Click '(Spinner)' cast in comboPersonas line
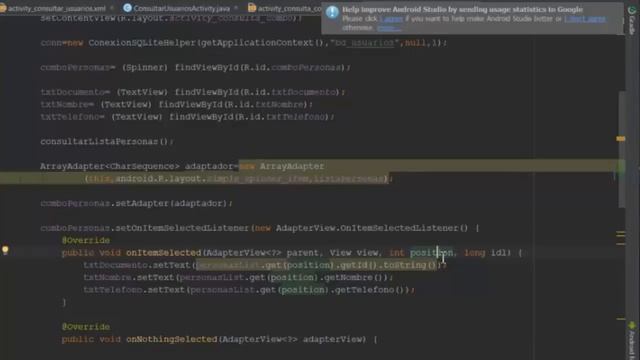The height and width of the screenshot is (360, 640). pyautogui.click(x=144, y=67)
